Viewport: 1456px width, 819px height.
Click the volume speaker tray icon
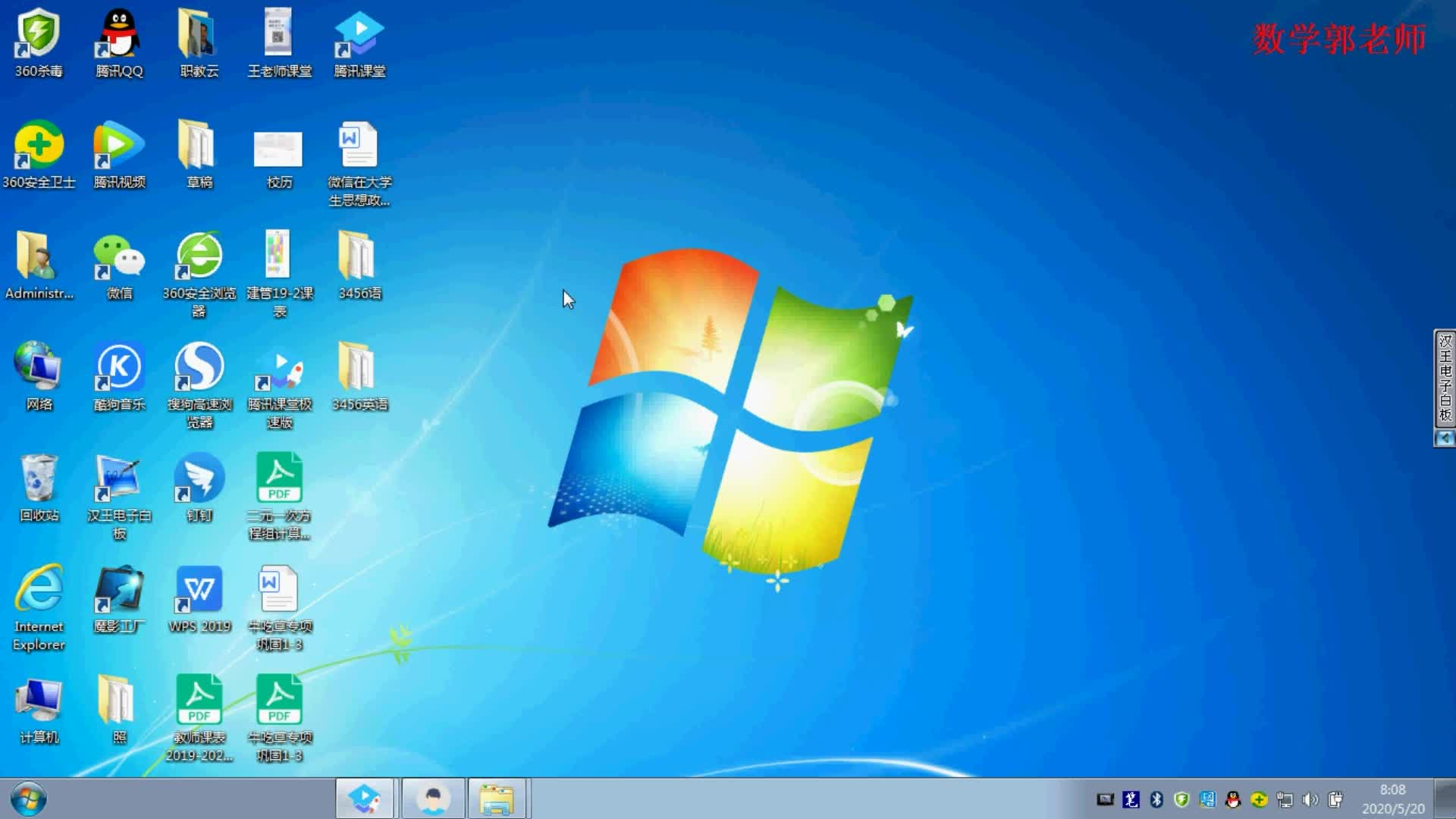click(1310, 799)
